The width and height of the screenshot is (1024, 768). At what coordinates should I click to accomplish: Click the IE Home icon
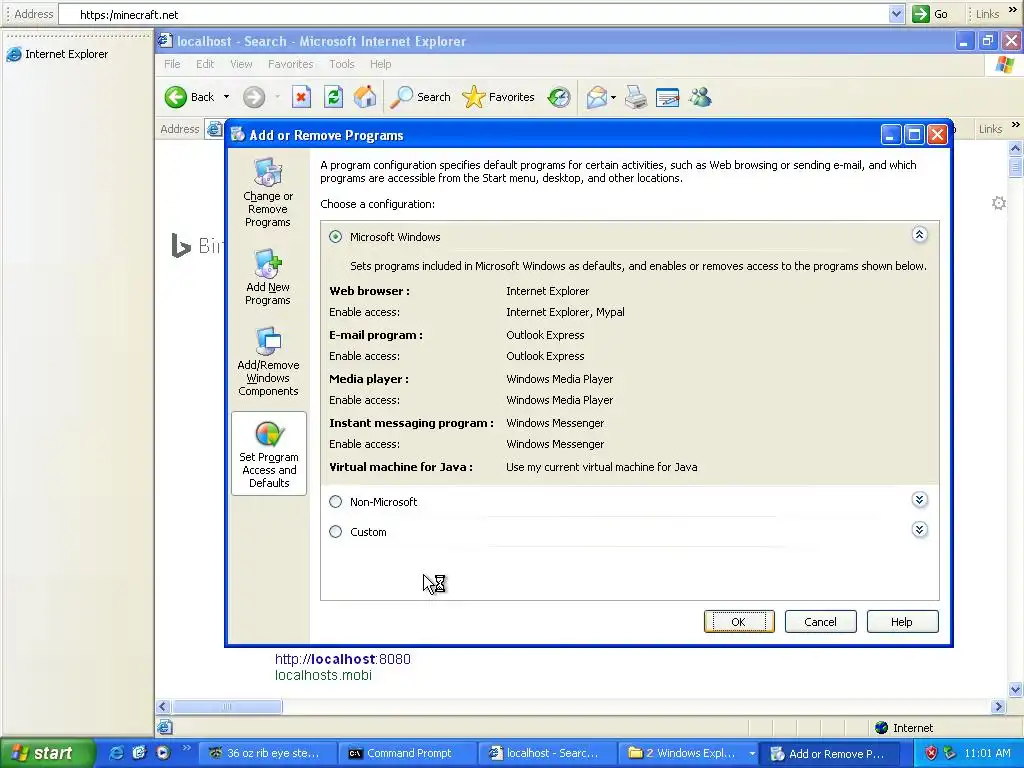click(365, 97)
